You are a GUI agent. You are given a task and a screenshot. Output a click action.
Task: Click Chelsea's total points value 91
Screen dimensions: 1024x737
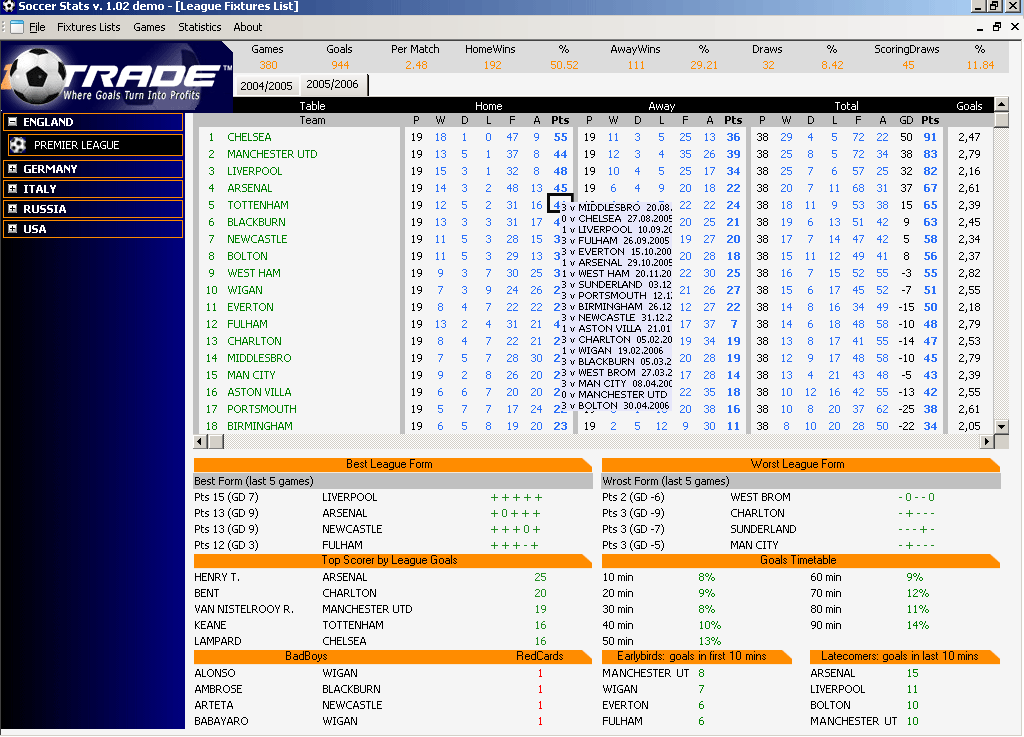point(930,137)
